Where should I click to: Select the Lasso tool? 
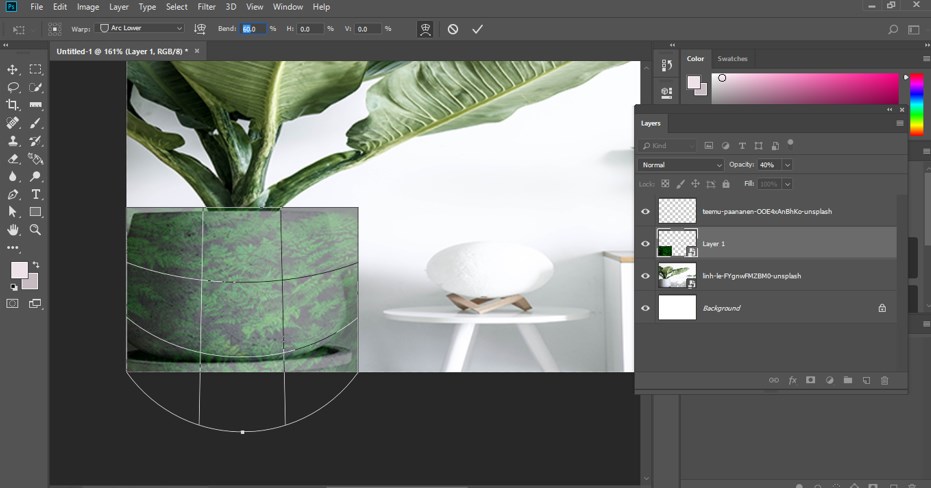tap(13, 87)
